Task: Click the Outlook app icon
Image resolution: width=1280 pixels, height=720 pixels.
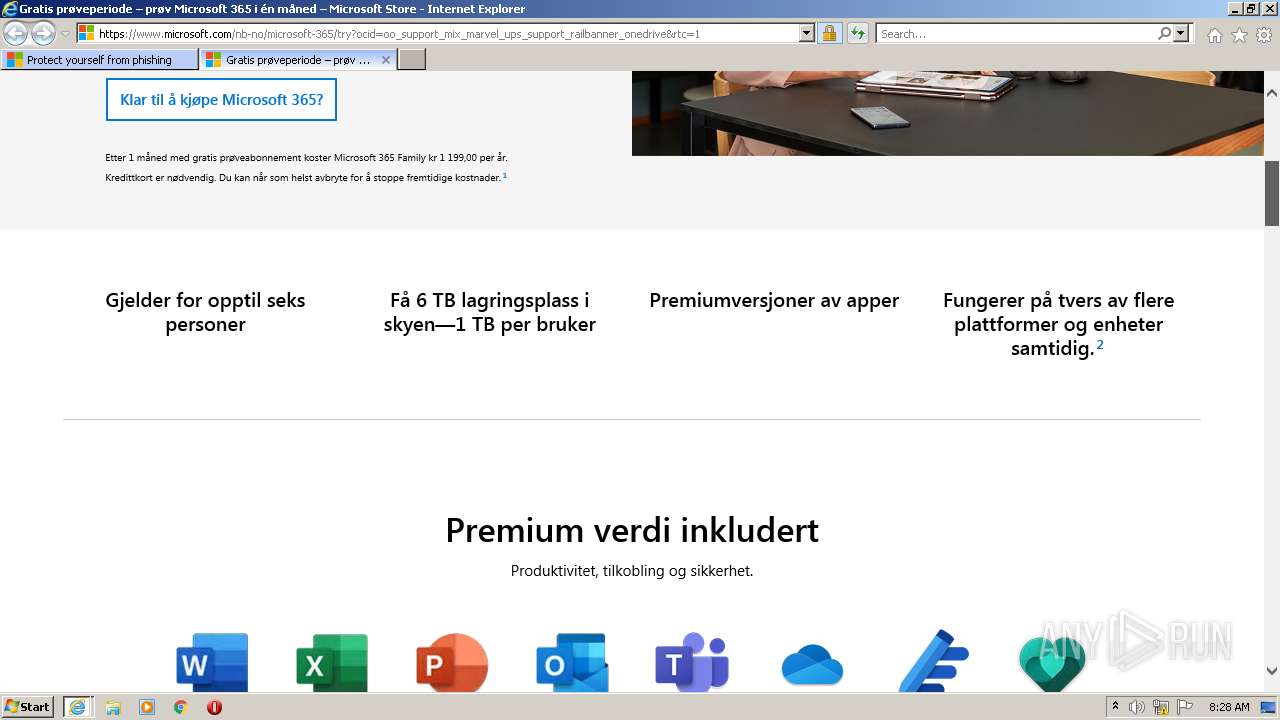Action: tap(572, 662)
